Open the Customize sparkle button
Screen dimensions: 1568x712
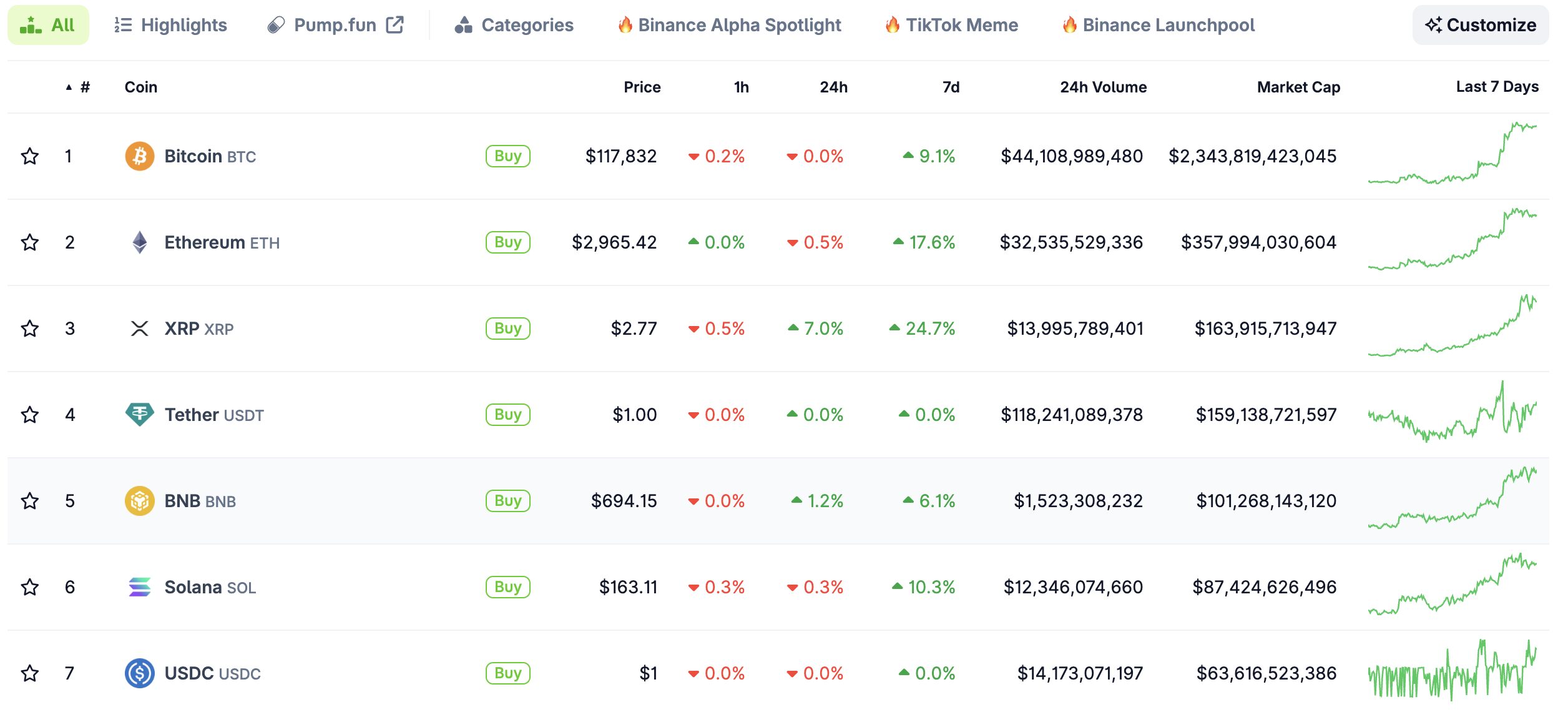(x=1480, y=25)
